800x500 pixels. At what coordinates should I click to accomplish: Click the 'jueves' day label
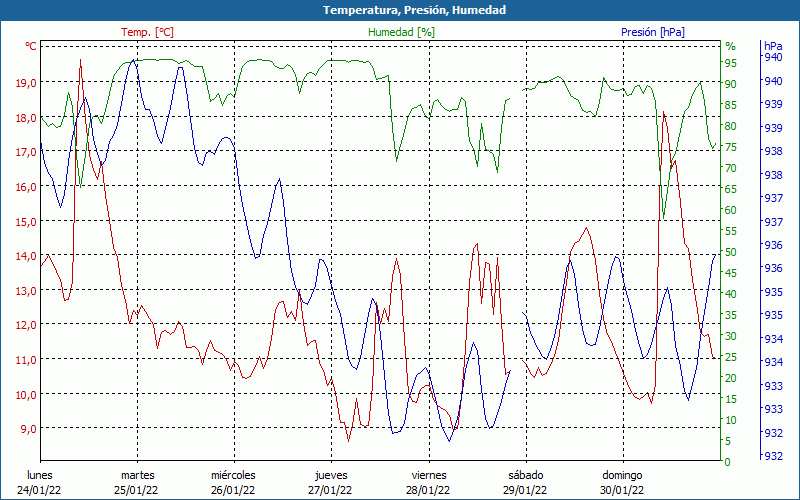331,476
